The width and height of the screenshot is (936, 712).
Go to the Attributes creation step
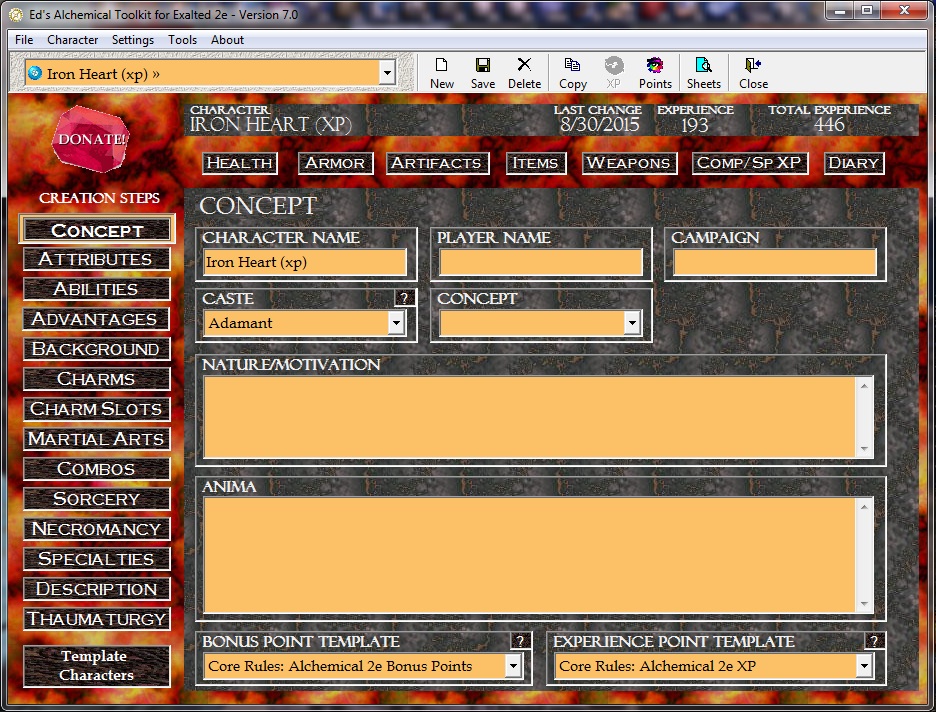point(97,259)
